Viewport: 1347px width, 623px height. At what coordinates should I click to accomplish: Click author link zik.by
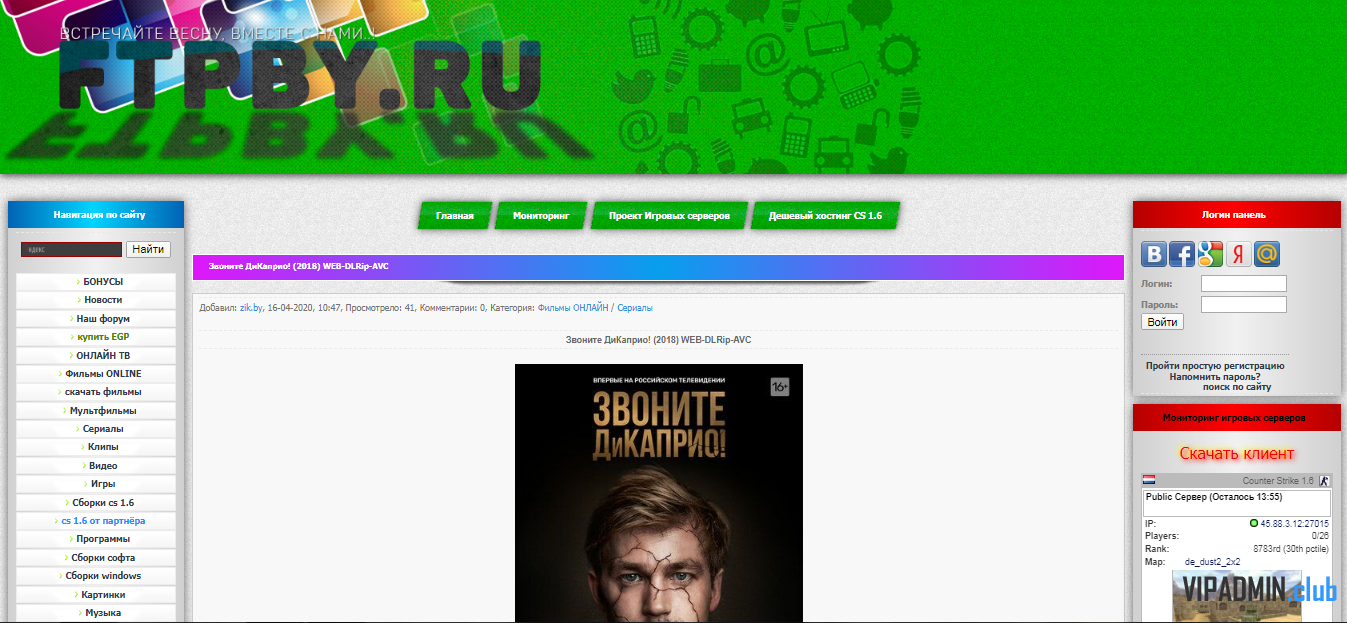[x=251, y=308]
